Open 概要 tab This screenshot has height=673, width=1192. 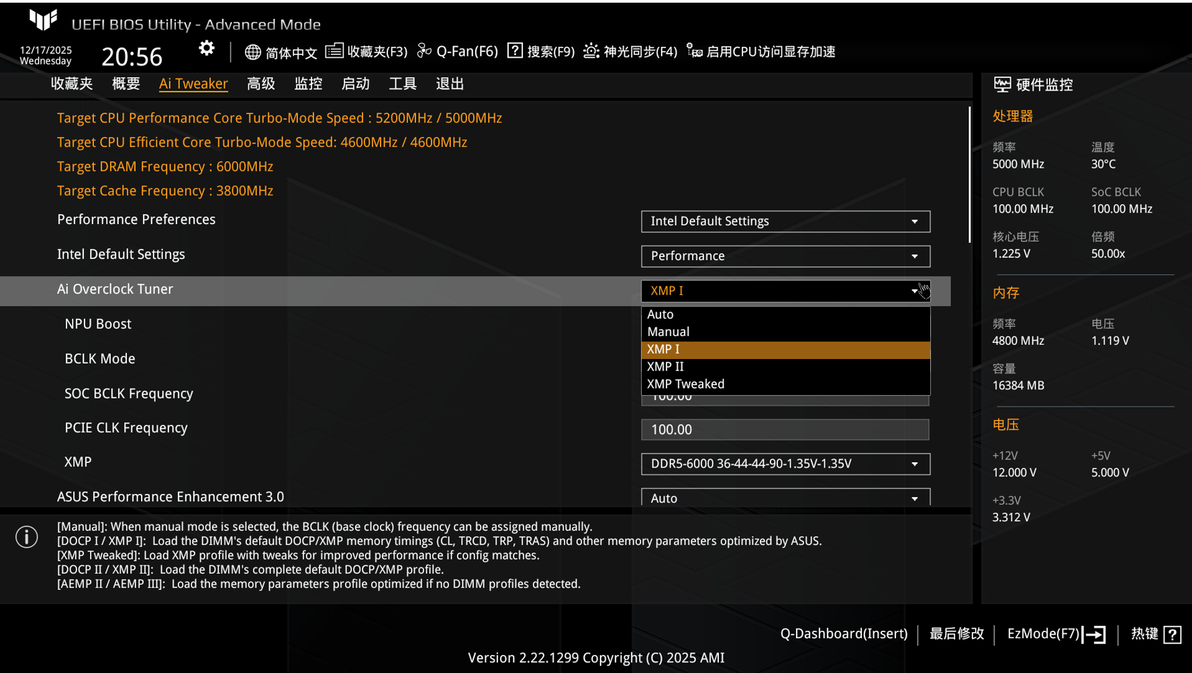(x=125, y=84)
